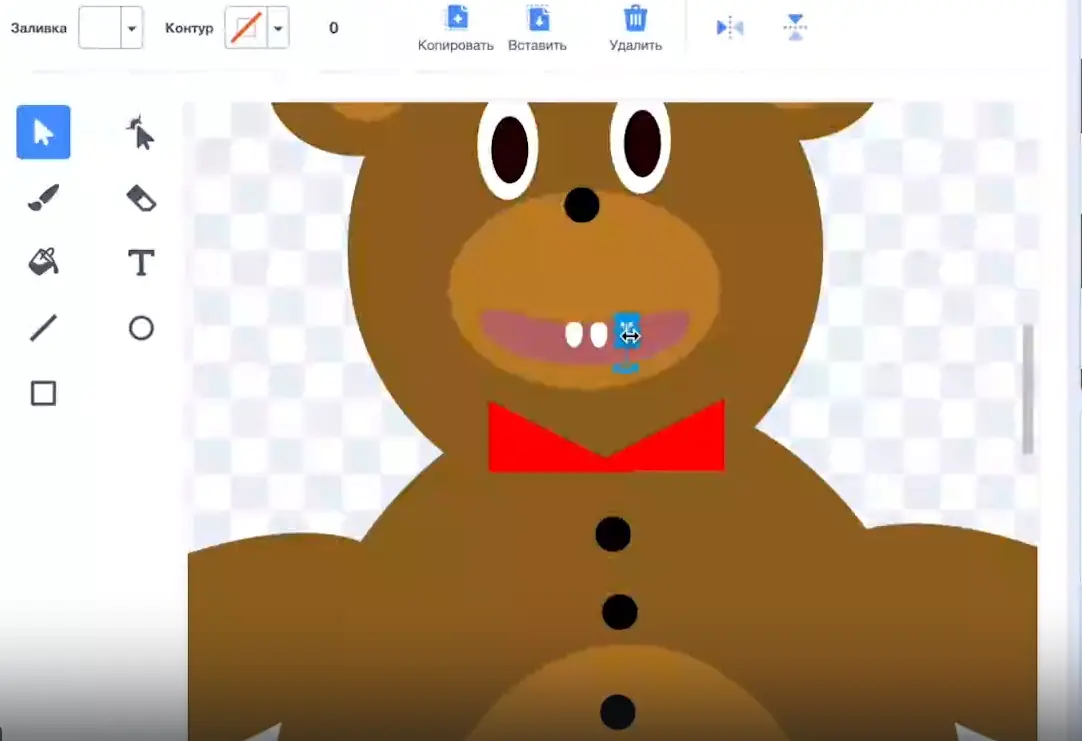
Task: Click the canvas vertical scrollbar
Action: [x=1027, y=389]
